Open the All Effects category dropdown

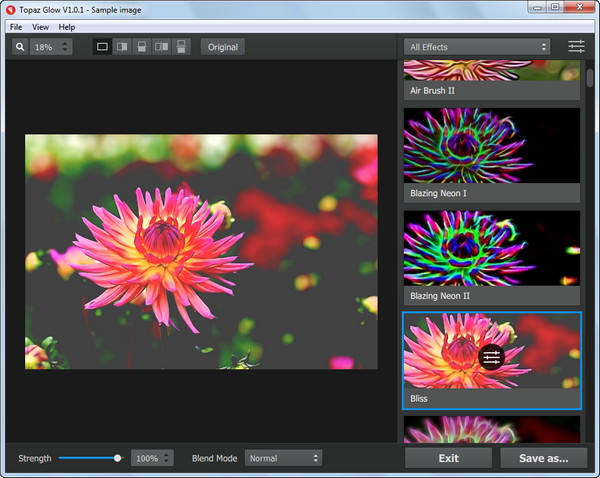pyautogui.click(x=477, y=47)
